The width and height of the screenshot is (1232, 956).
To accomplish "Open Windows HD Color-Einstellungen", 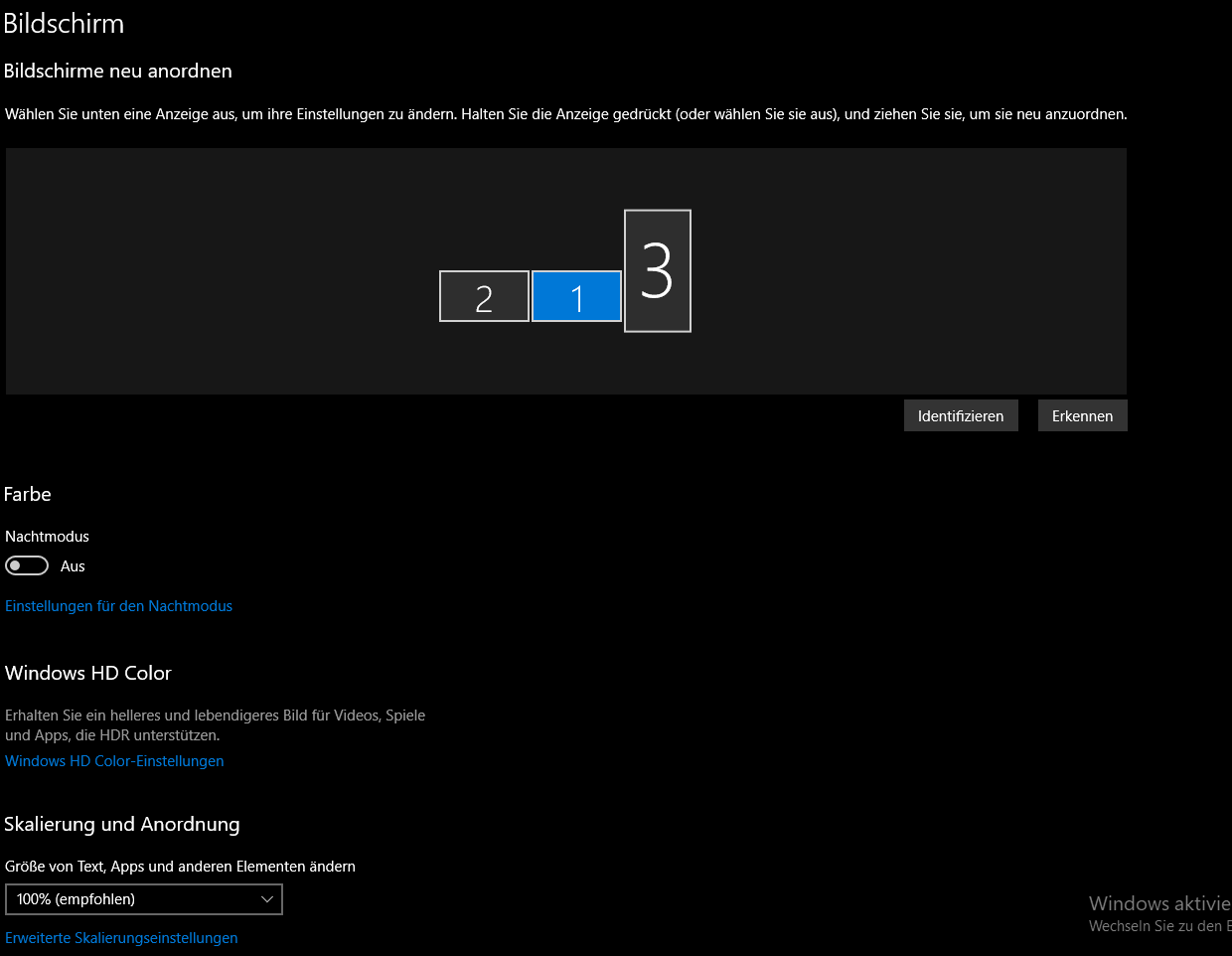I will pos(114,760).
